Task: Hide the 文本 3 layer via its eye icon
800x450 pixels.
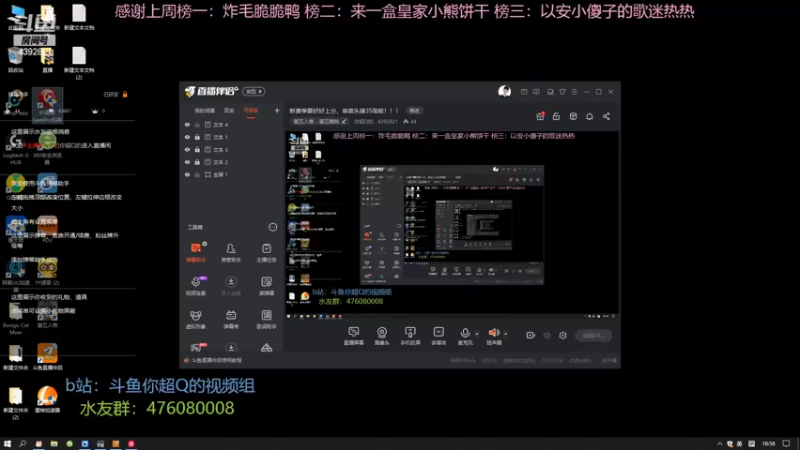Action: tap(187, 149)
